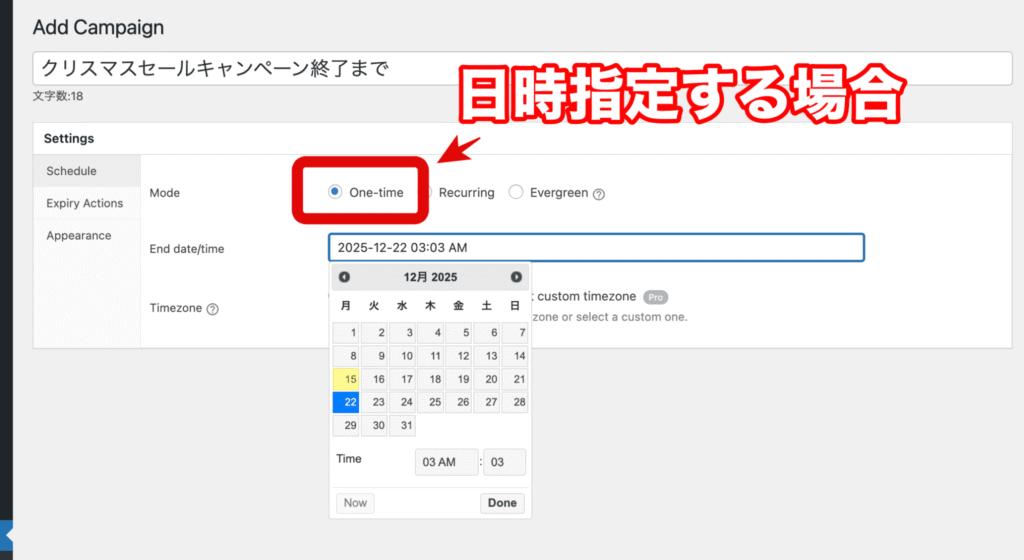Click the '12月 2025' month title

click(430, 277)
